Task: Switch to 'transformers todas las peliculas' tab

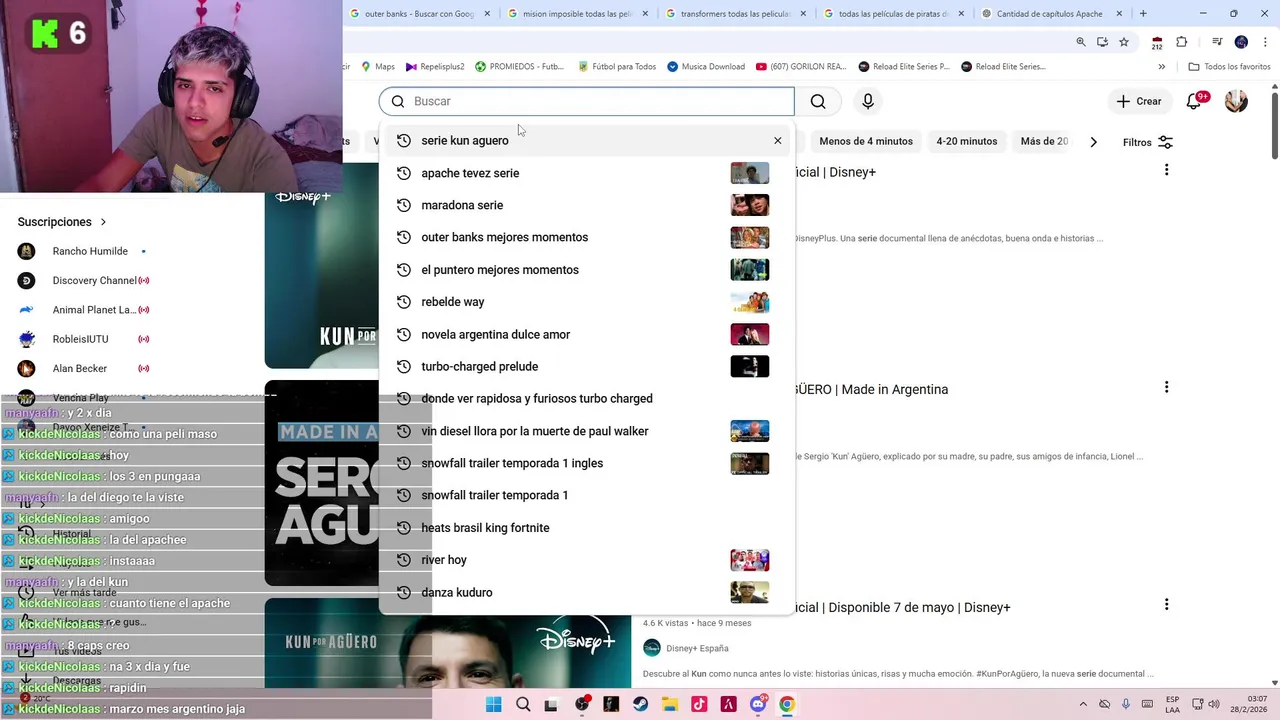Action: point(735,14)
